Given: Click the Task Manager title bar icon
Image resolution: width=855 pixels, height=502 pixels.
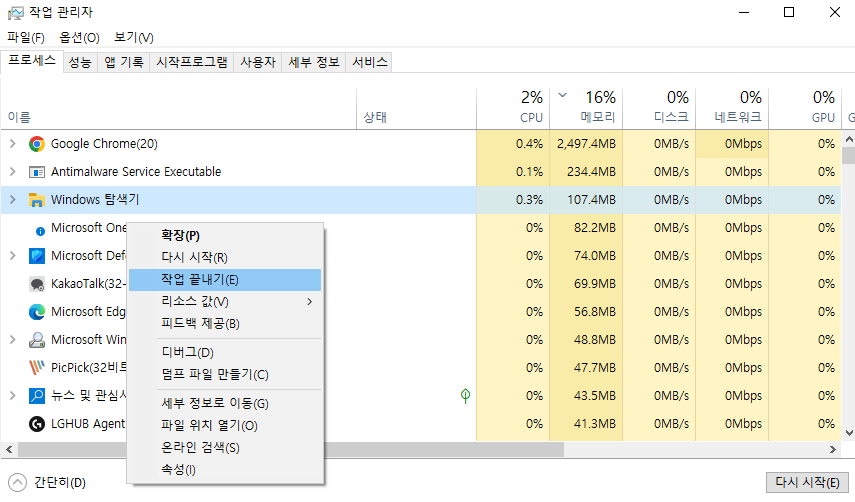Looking at the screenshot, I should point(16,13).
